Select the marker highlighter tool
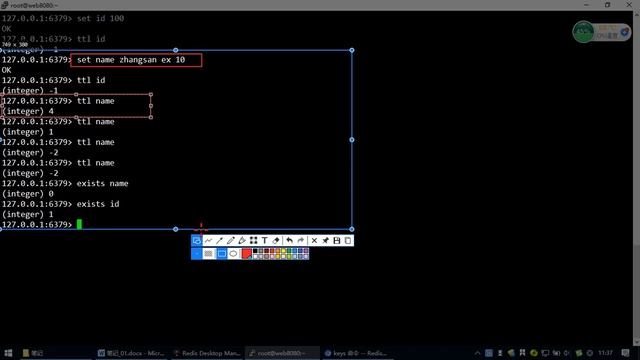This screenshot has height=360, width=640. click(242, 241)
